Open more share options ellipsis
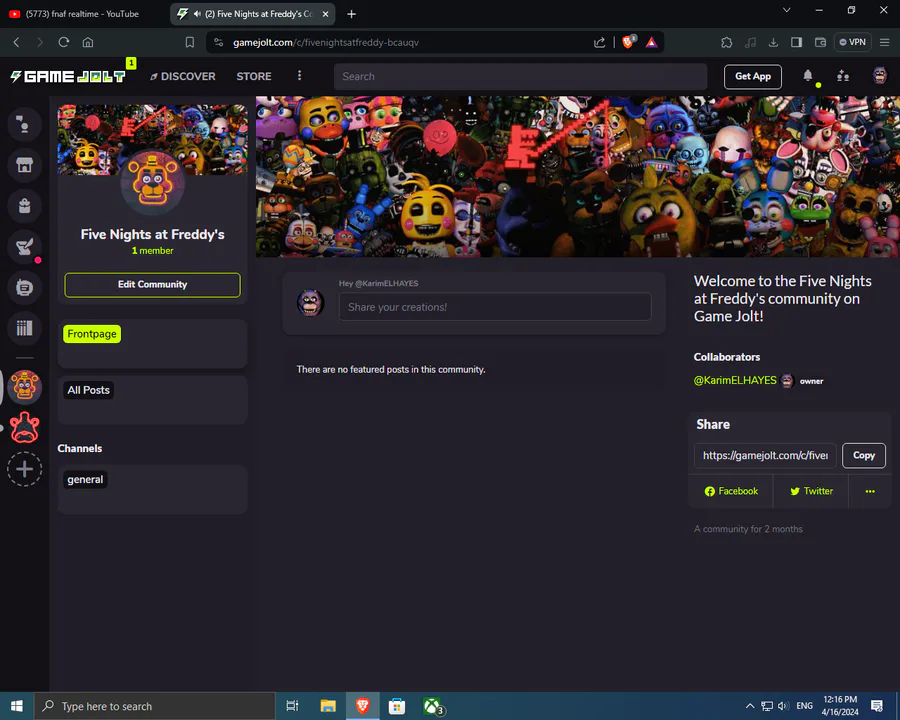This screenshot has width=900, height=720. point(870,491)
